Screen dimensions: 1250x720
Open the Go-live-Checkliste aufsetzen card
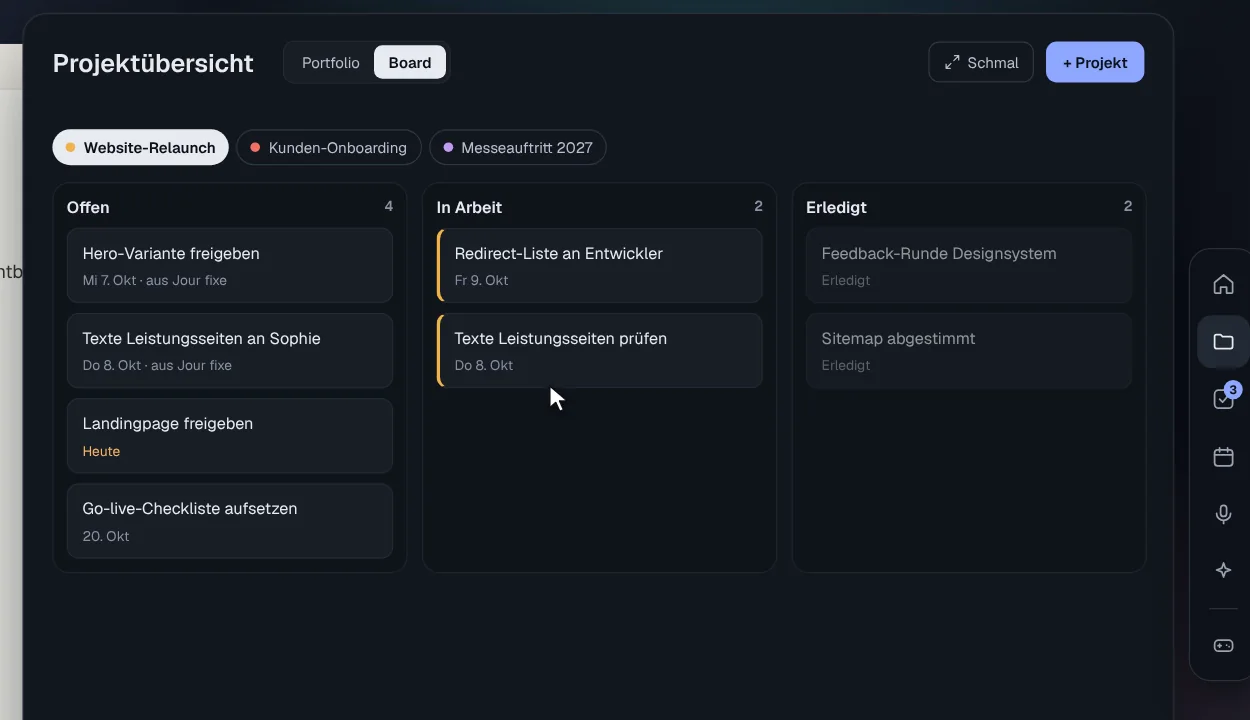[230, 521]
